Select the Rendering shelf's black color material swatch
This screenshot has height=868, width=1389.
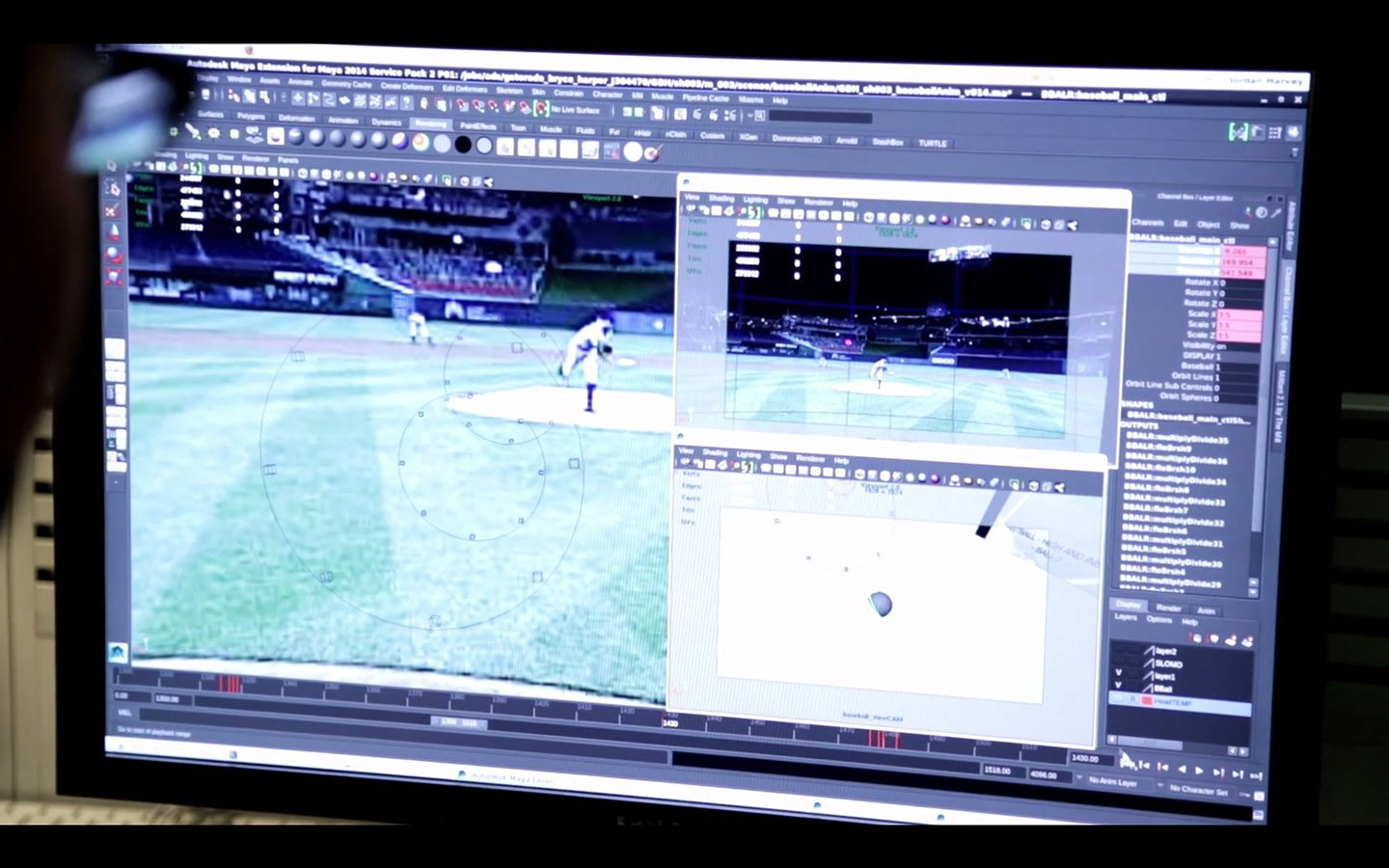pyautogui.click(x=464, y=142)
